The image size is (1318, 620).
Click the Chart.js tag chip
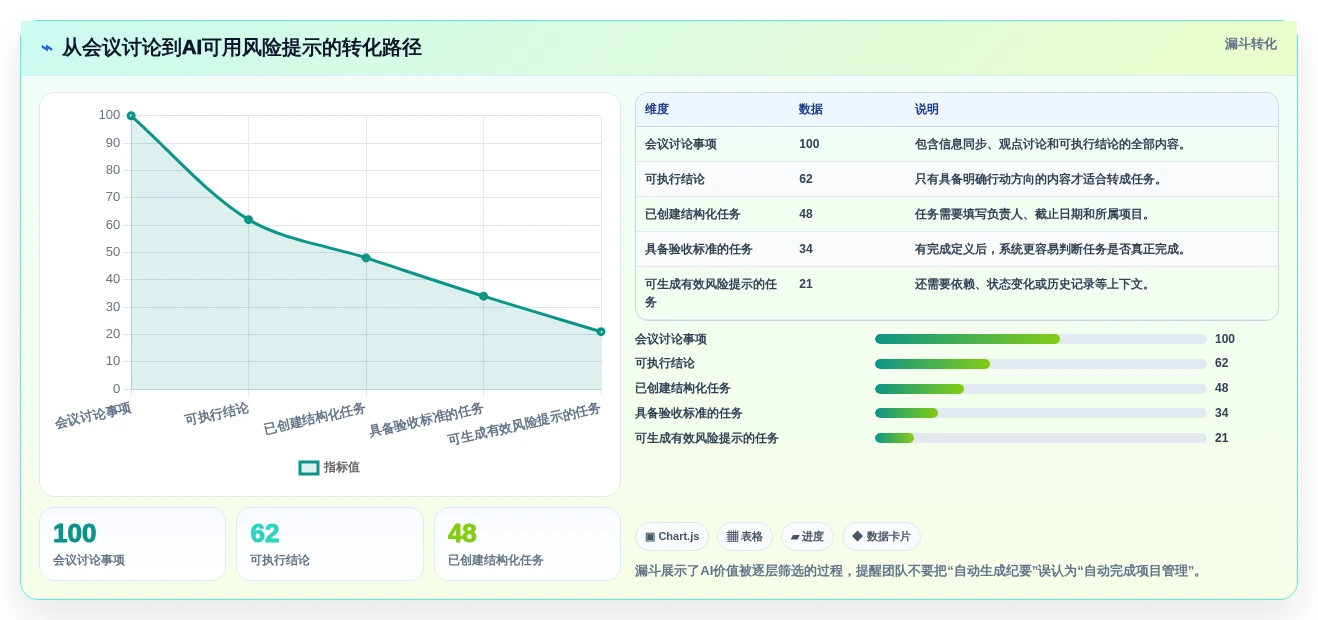coord(672,537)
